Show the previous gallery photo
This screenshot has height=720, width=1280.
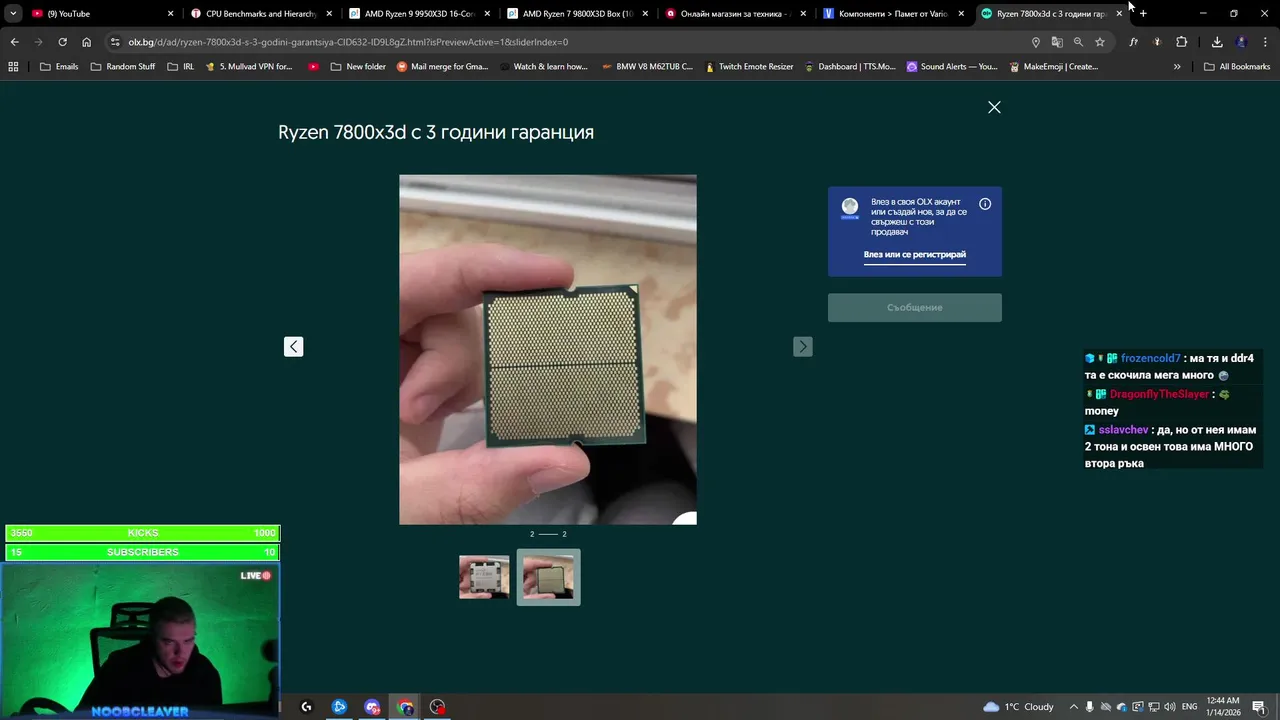pyautogui.click(x=293, y=346)
